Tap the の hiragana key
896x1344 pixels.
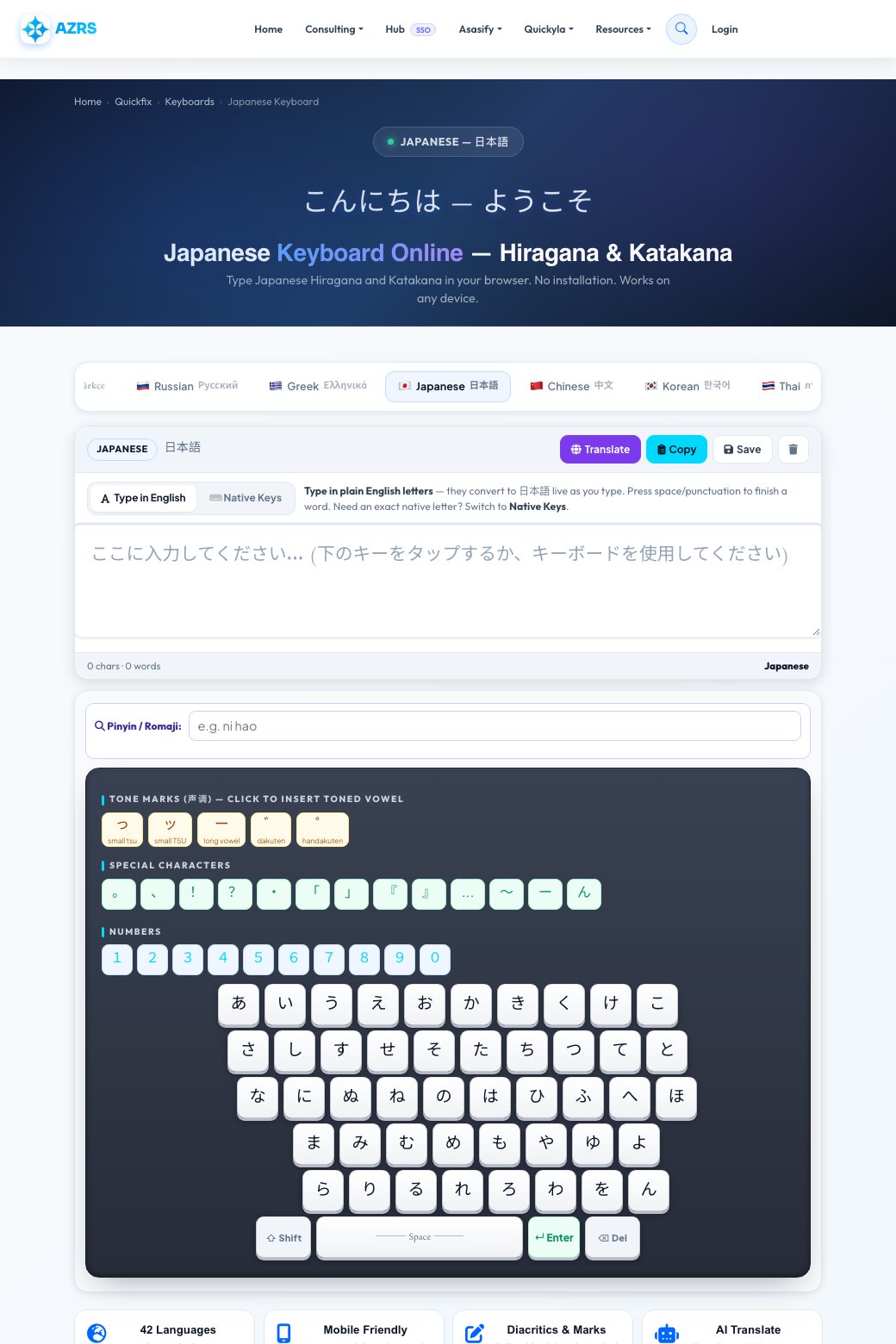tap(444, 1098)
